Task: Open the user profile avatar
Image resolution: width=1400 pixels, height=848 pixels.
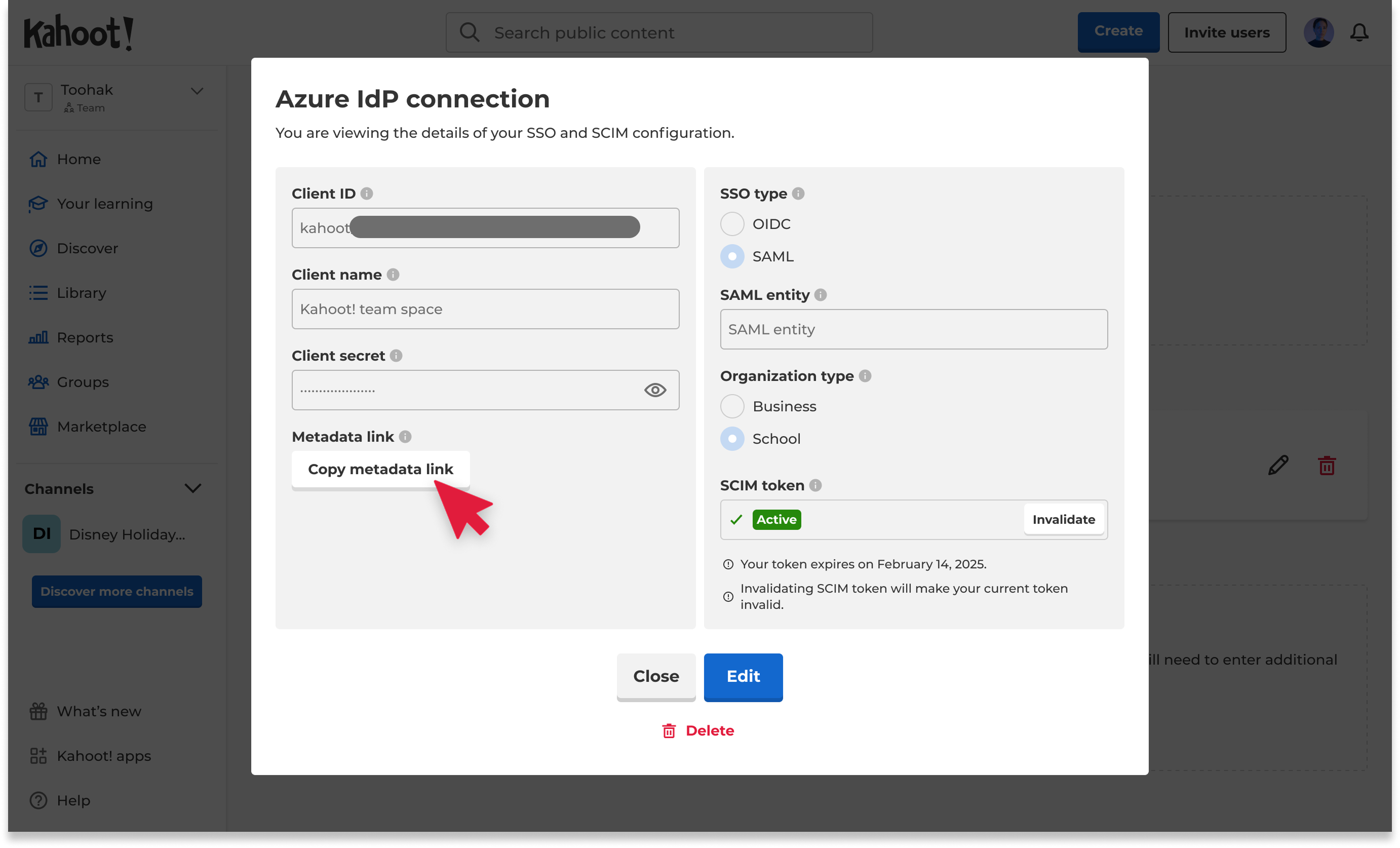Action: (x=1319, y=32)
